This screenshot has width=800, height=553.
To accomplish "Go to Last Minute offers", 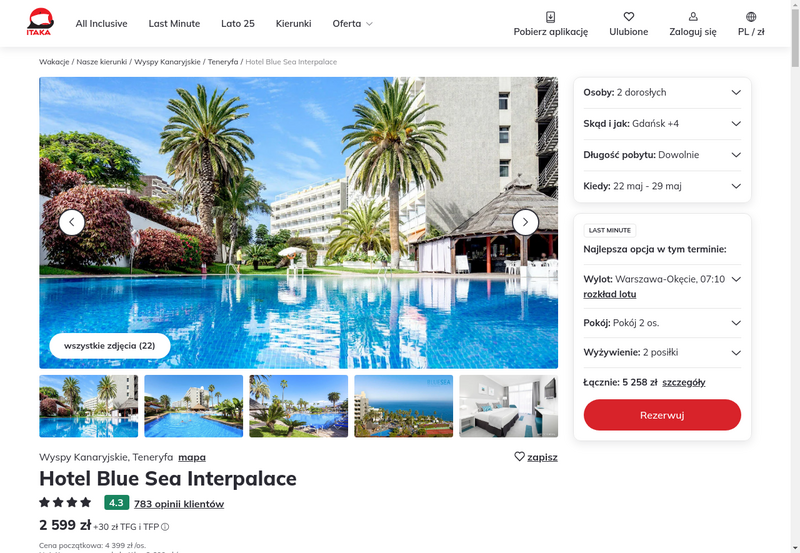I will click(174, 23).
